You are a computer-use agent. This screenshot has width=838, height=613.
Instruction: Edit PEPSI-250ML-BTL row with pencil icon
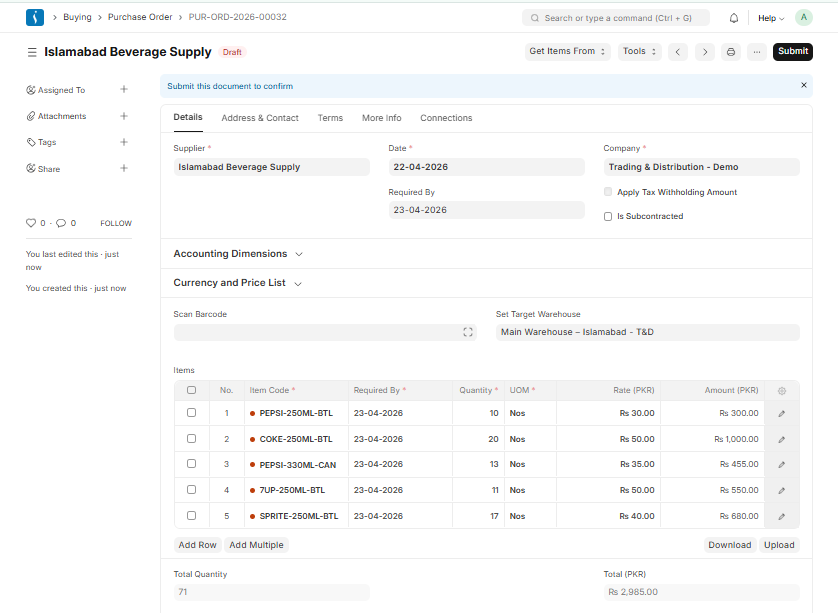point(782,413)
